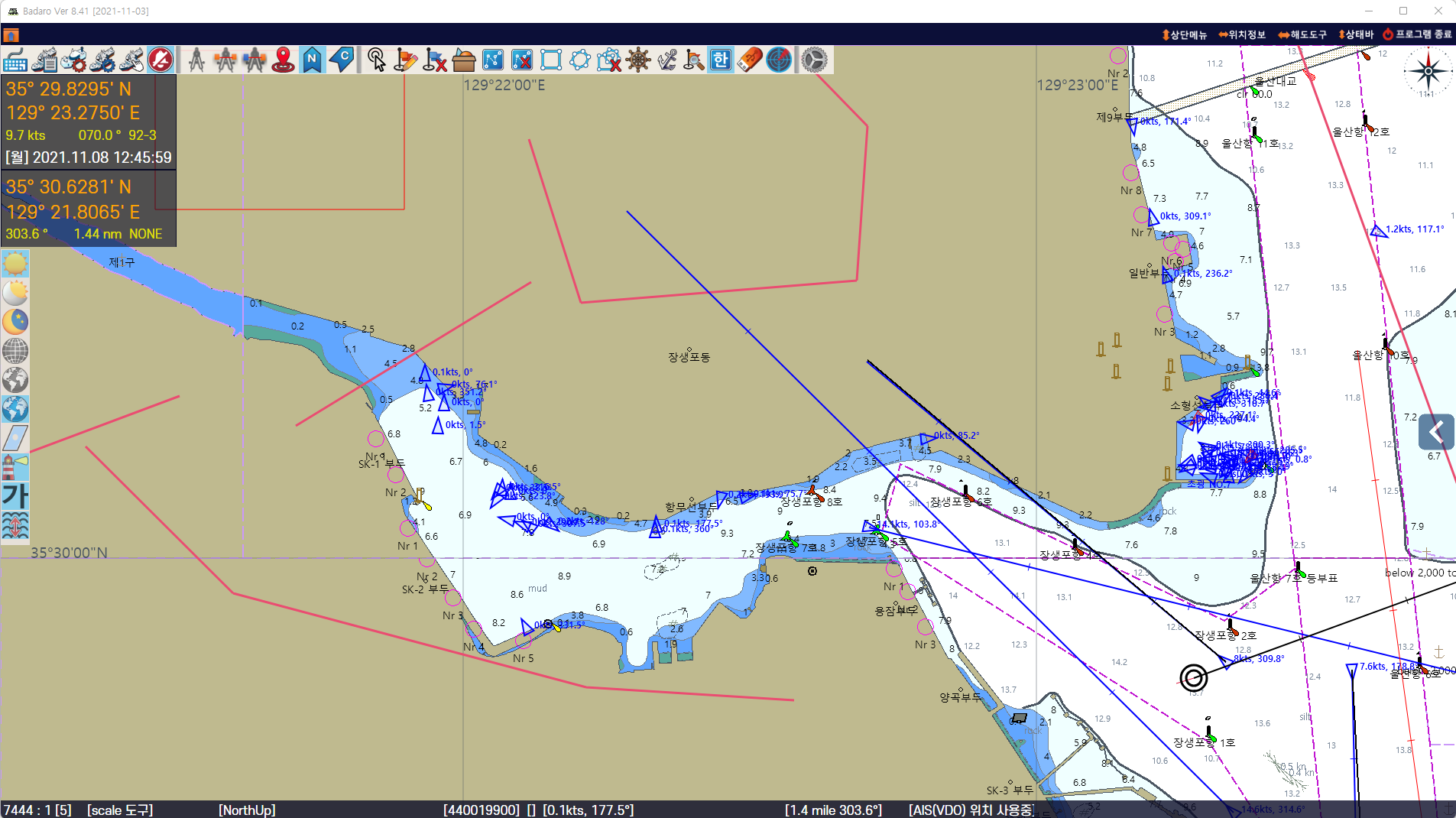The height and width of the screenshot is (818, 1456).
Task: Click the tilted chart sheet icon
Action: click(x=15, y=438)
